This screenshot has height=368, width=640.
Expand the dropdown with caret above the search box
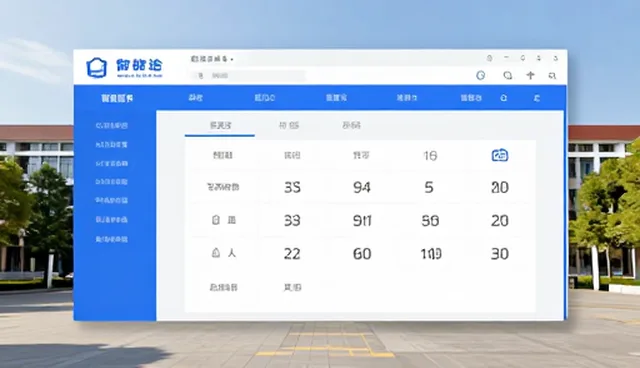(x=212, y=59)
